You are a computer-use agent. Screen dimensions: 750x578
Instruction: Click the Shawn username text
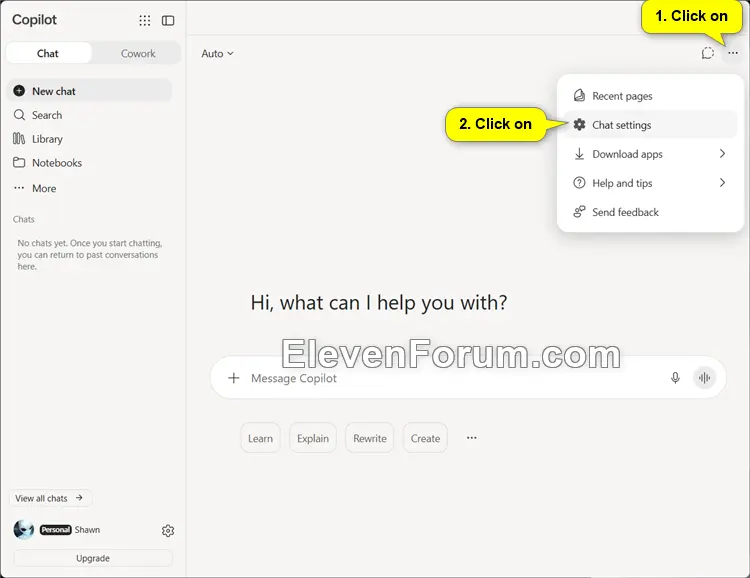(x=88, y=530)
